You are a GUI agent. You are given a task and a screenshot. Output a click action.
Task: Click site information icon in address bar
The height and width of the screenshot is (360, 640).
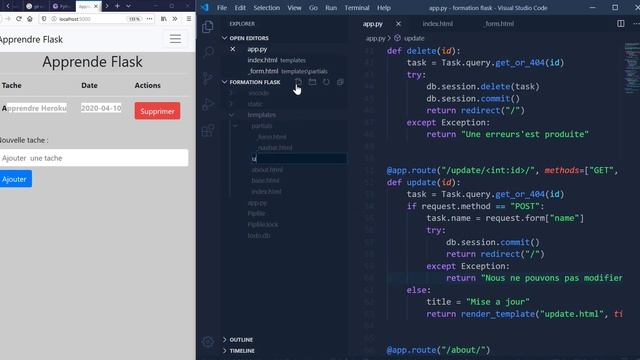click(x=54, y=19)
